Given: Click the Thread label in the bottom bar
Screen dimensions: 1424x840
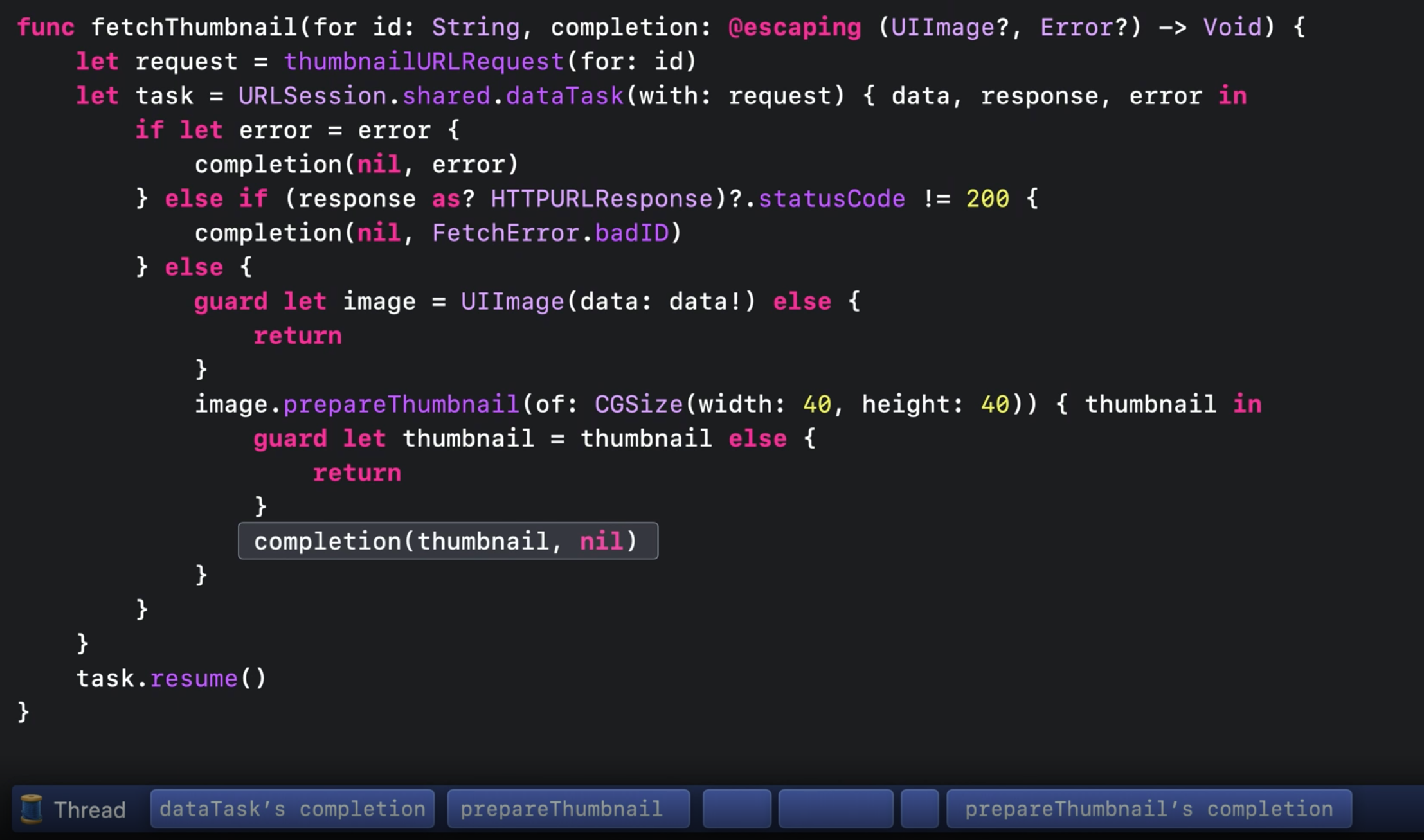Looking at the screenshot, I should pos(89,810).
